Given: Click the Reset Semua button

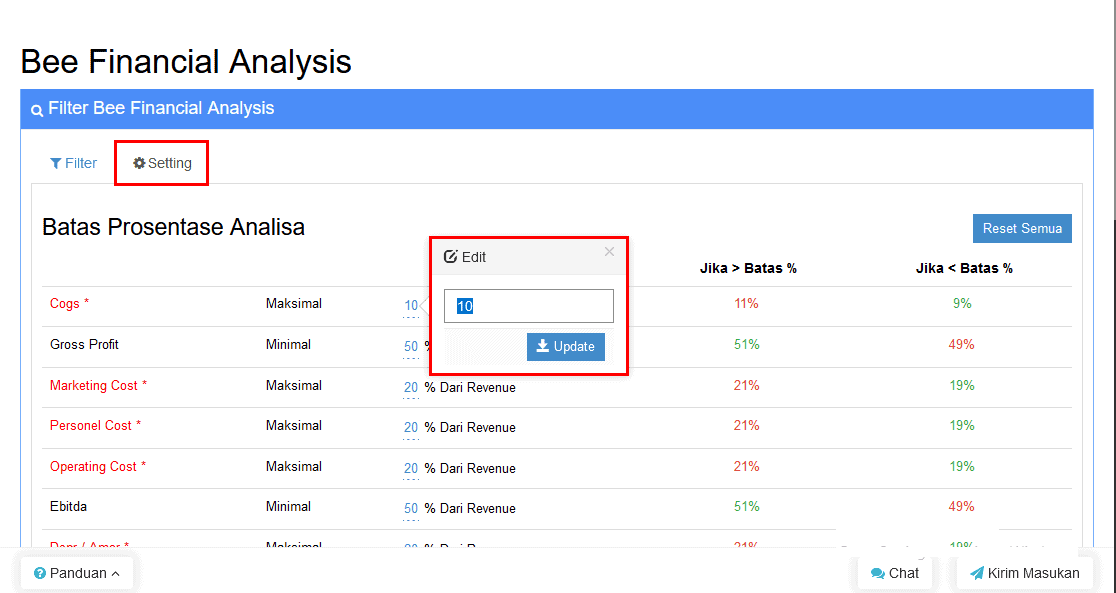Looking at the screenshot, I should tap(1022, 229).
